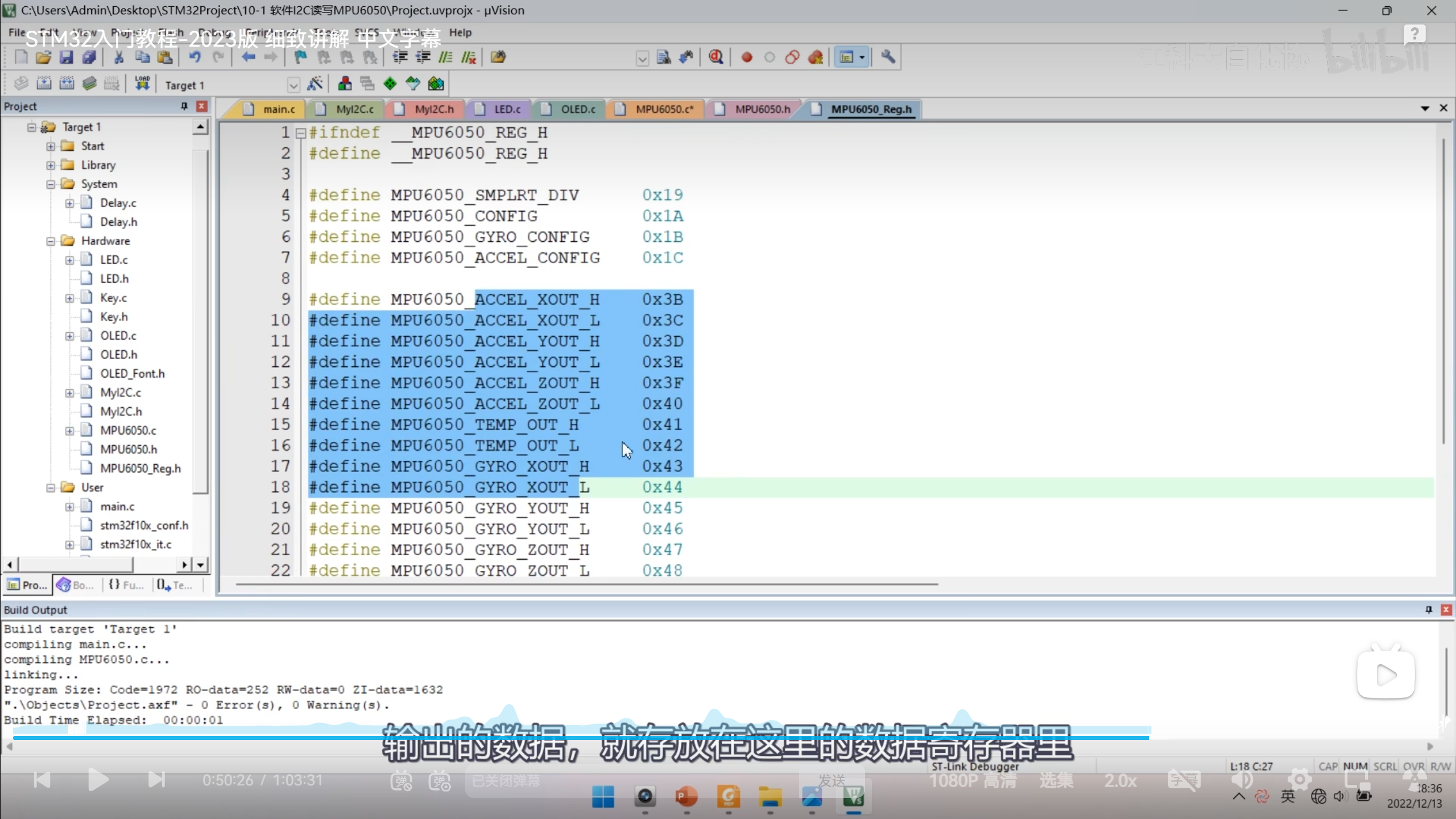Viewport: 1456px width, 819px height.
Task: Open Options for Target magic wand icon
Action: click(315, 84)
